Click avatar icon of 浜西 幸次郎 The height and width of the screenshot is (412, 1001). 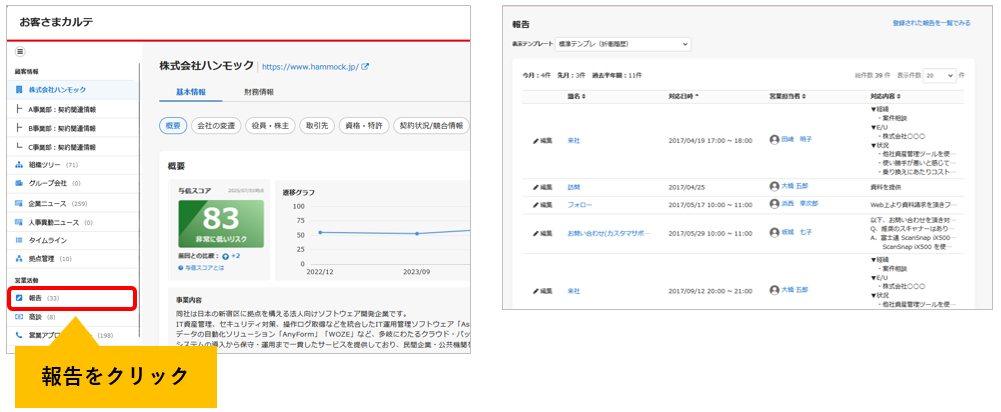(774, 204)
